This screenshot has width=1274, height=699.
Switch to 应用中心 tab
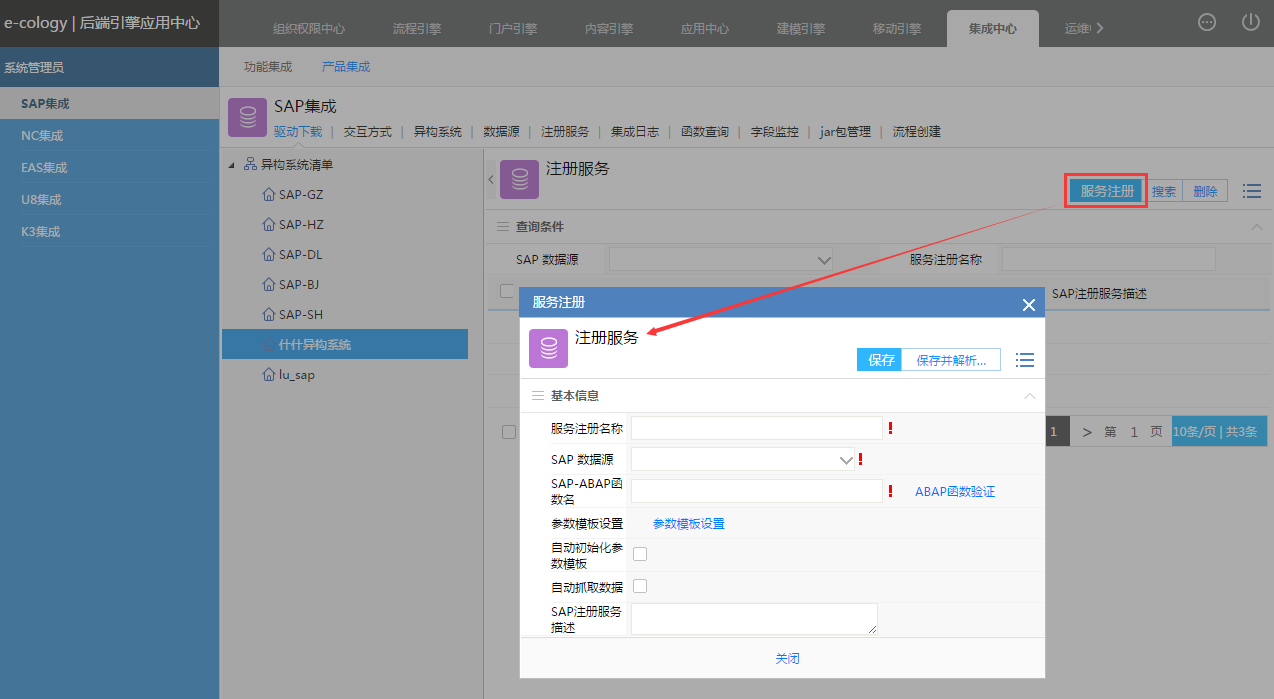point(705,29)
